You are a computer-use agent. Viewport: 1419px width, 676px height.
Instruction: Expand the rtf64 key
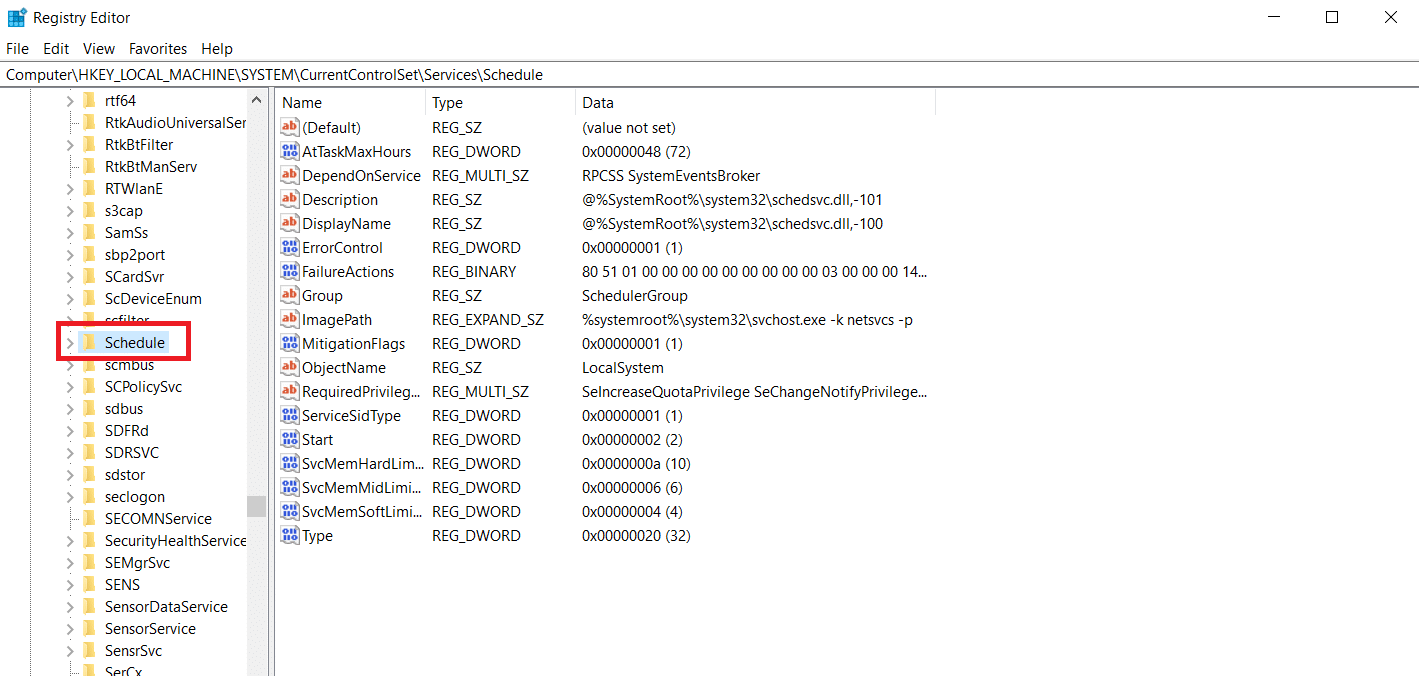70,101
